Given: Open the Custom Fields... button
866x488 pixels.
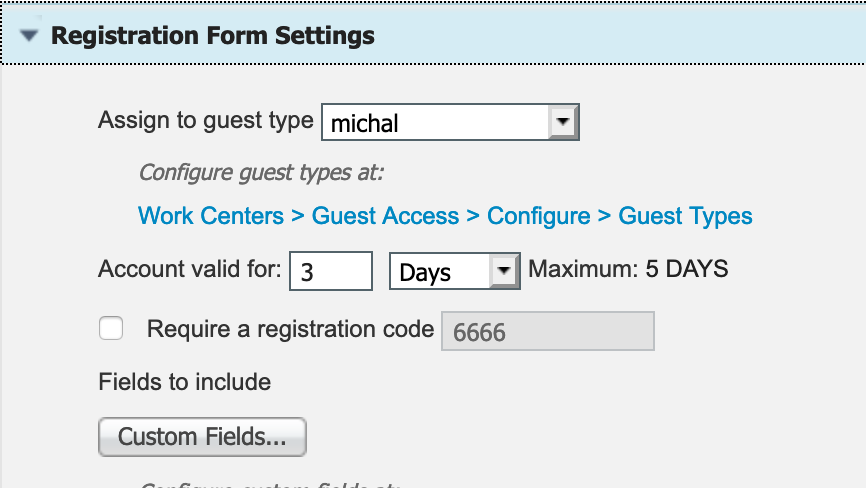Looking at the screenshot, I should (x=202, y=437).
